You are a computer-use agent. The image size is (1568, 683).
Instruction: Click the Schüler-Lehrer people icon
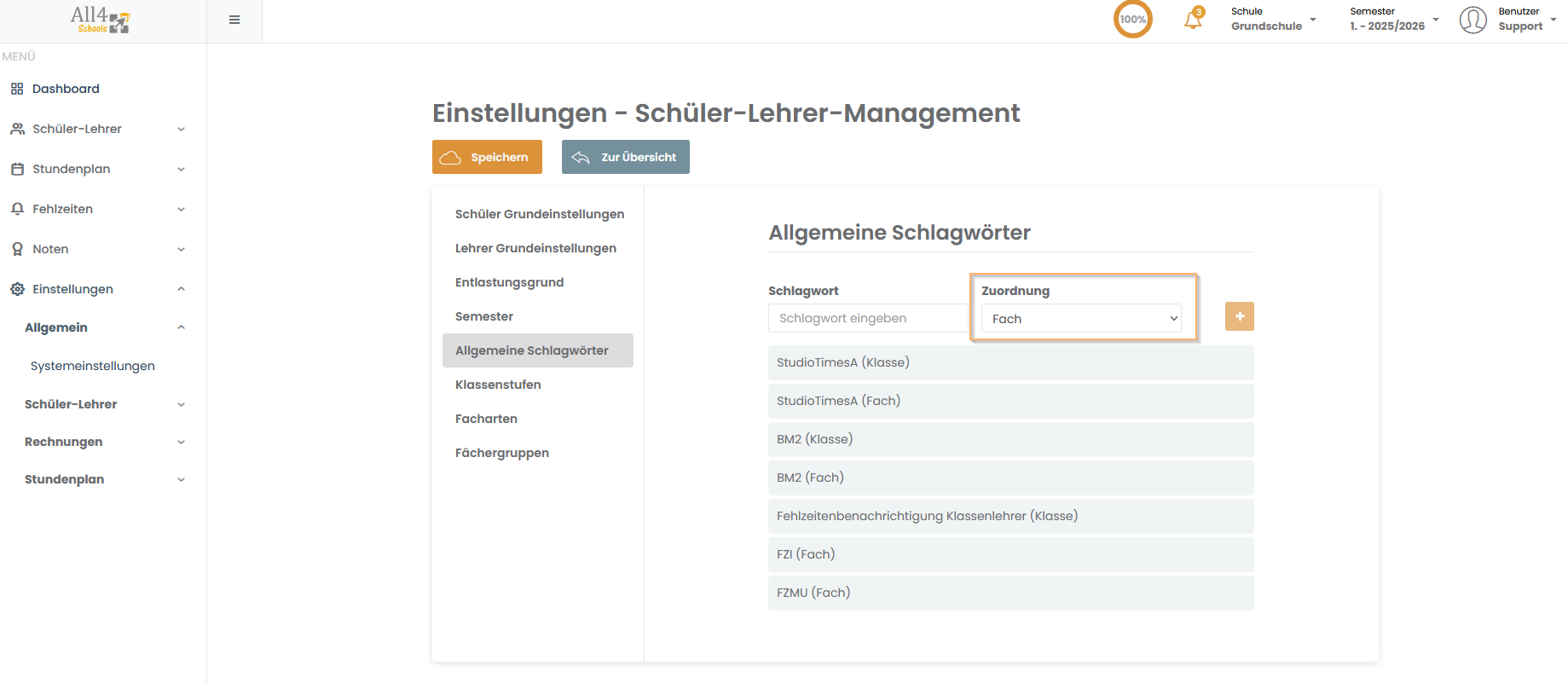click(17, 129)
